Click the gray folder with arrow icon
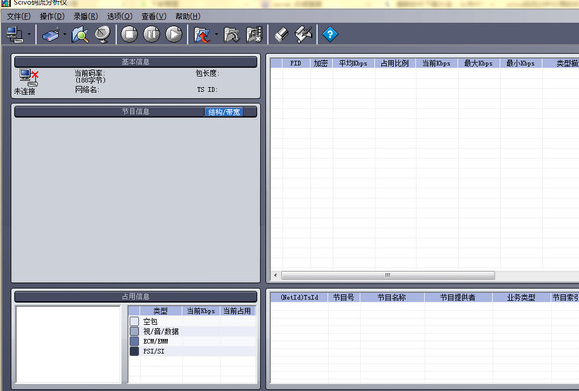The width and height of the screenshot is (579, 391). pyautogui.click(x=232, y=35)
